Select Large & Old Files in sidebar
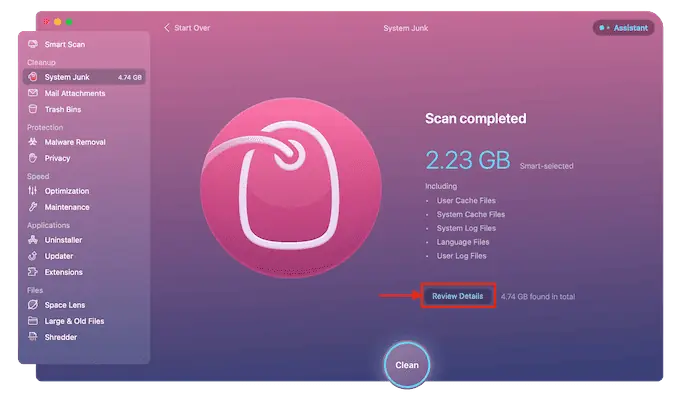Screen dimensions: 694x400 (74, 321)
